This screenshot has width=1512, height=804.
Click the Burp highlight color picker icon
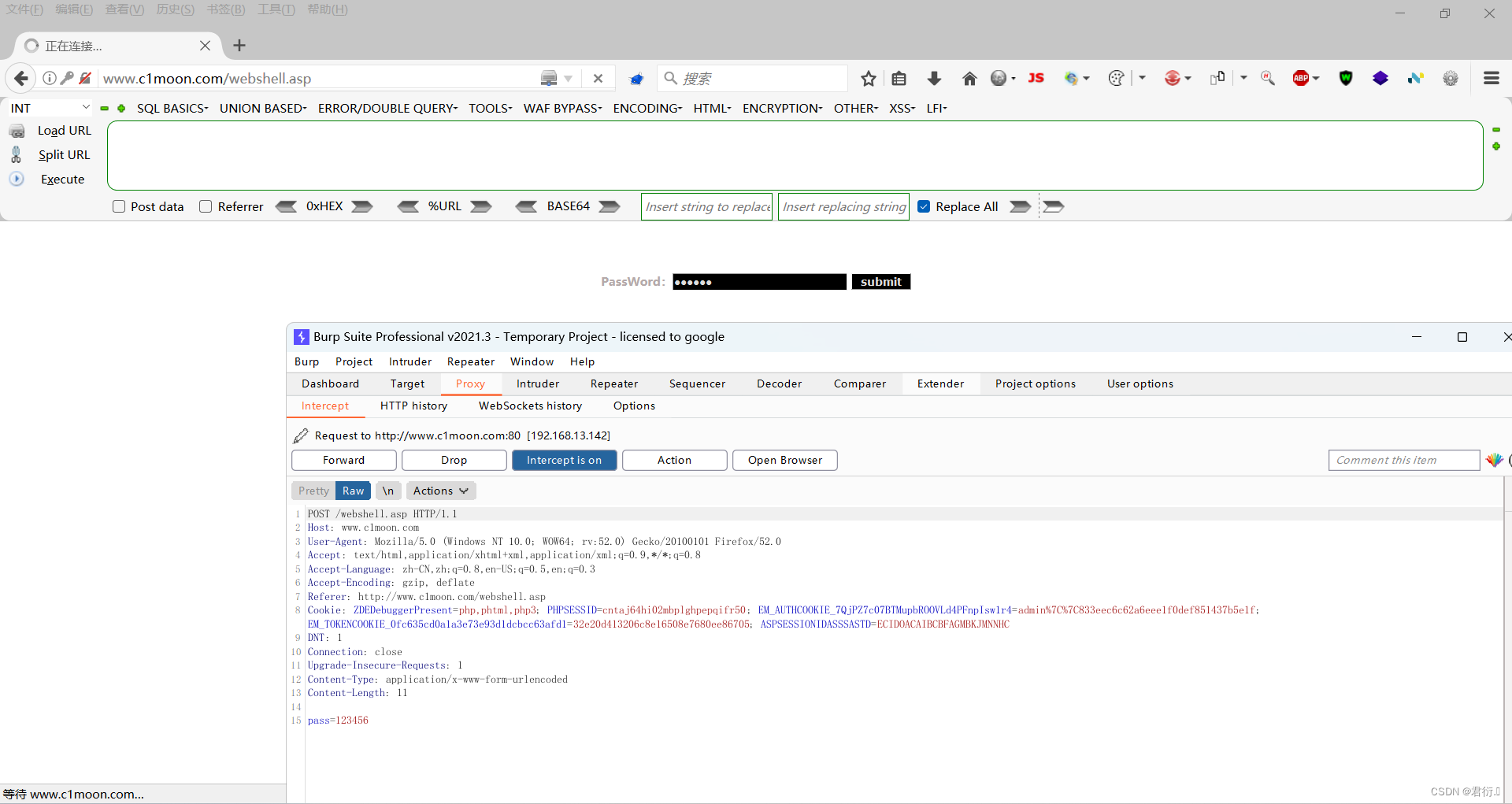[1494, 460]
